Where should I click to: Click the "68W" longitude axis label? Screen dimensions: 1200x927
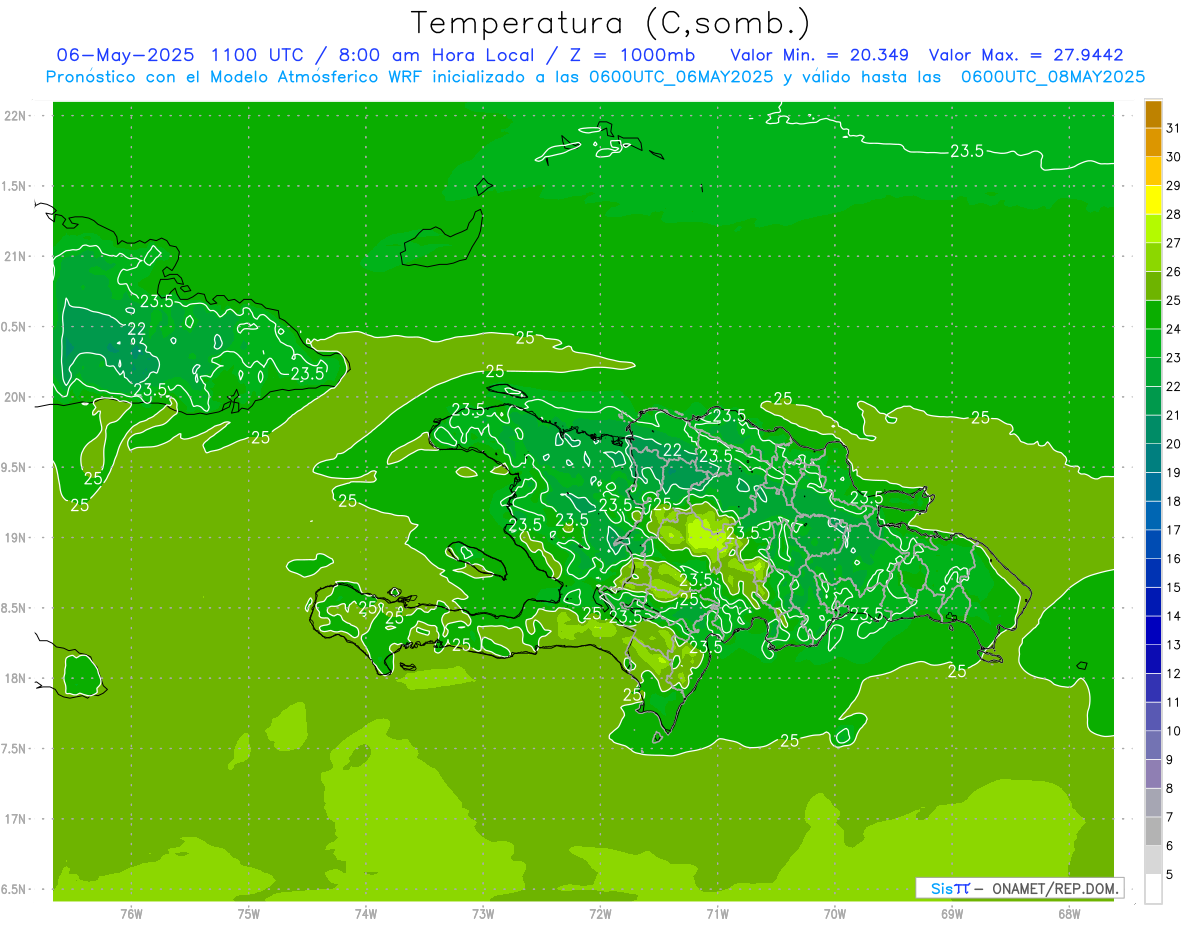(x=1069, y=914)
